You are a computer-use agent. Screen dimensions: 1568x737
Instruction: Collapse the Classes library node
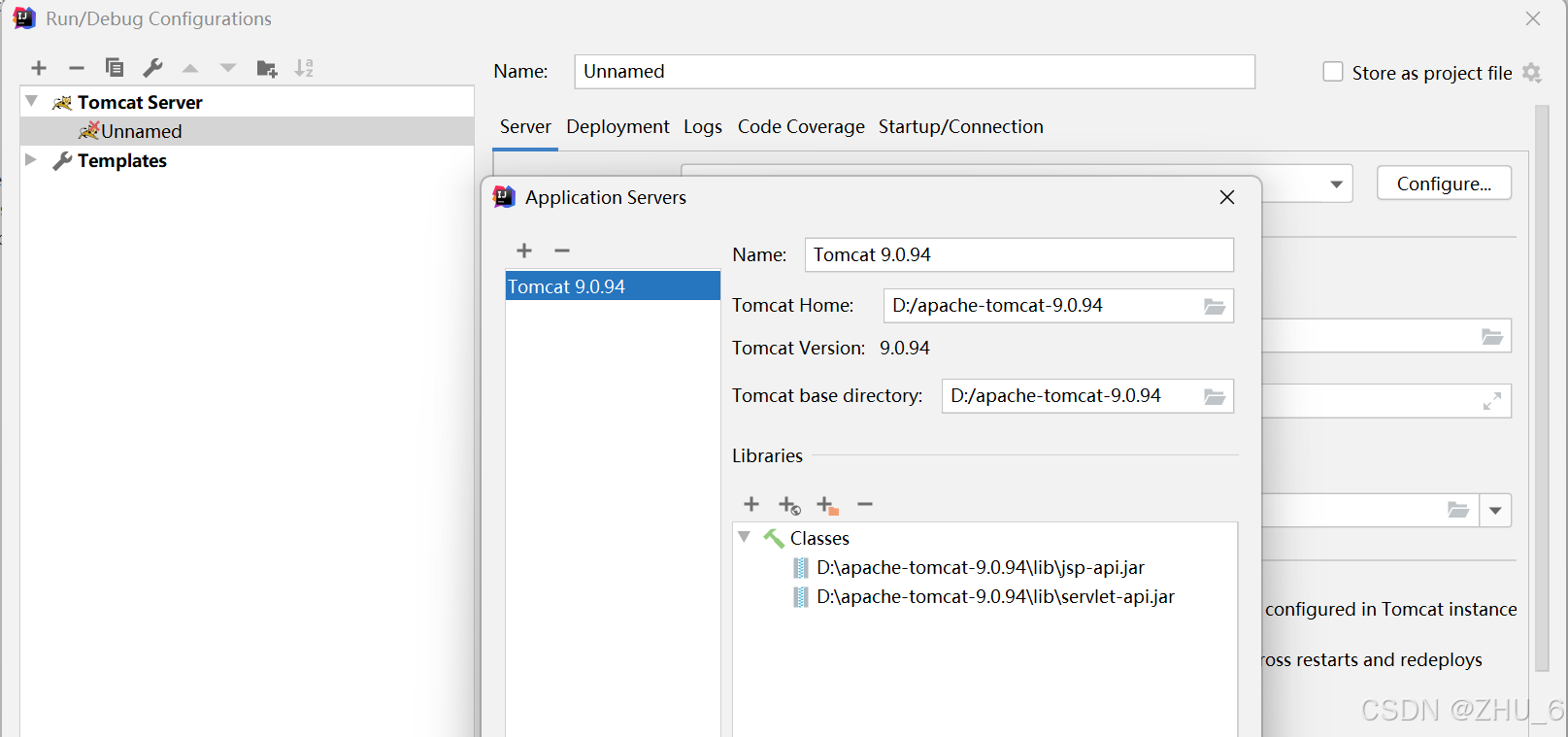[x=745, y=537]
